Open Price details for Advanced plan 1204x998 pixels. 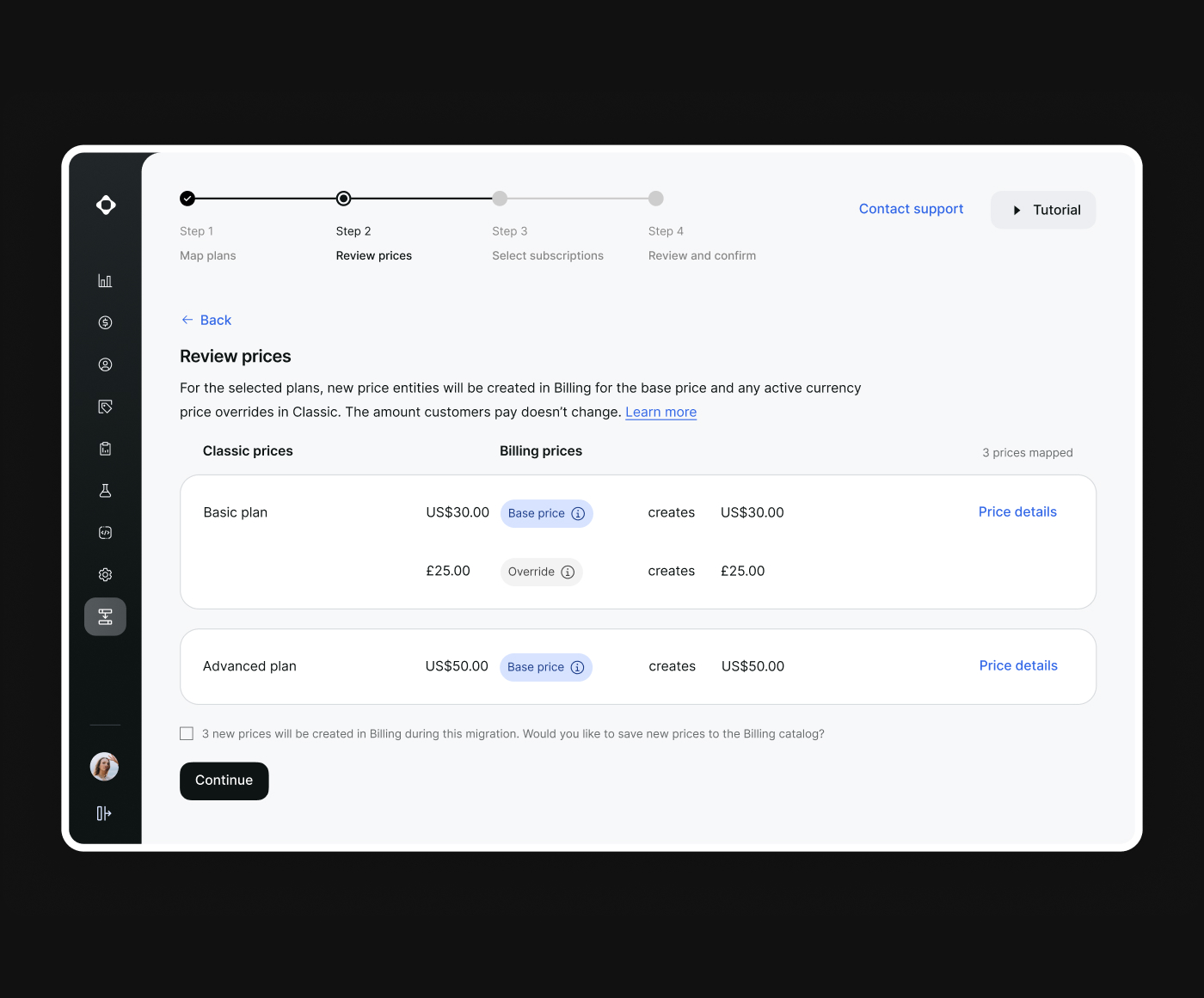point(1017,665)
